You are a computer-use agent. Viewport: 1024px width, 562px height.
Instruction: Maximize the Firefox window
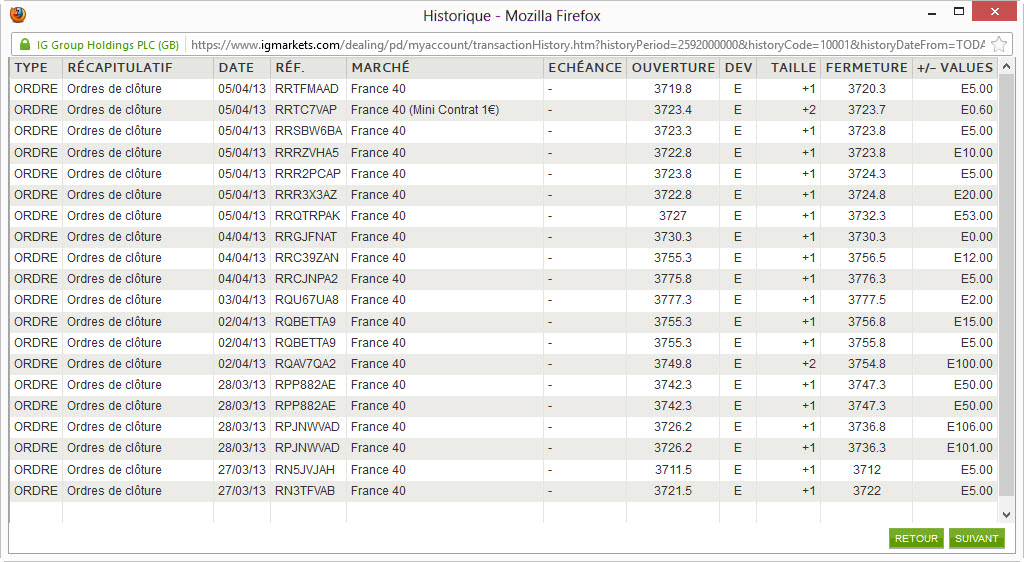(x=959, y=12)
